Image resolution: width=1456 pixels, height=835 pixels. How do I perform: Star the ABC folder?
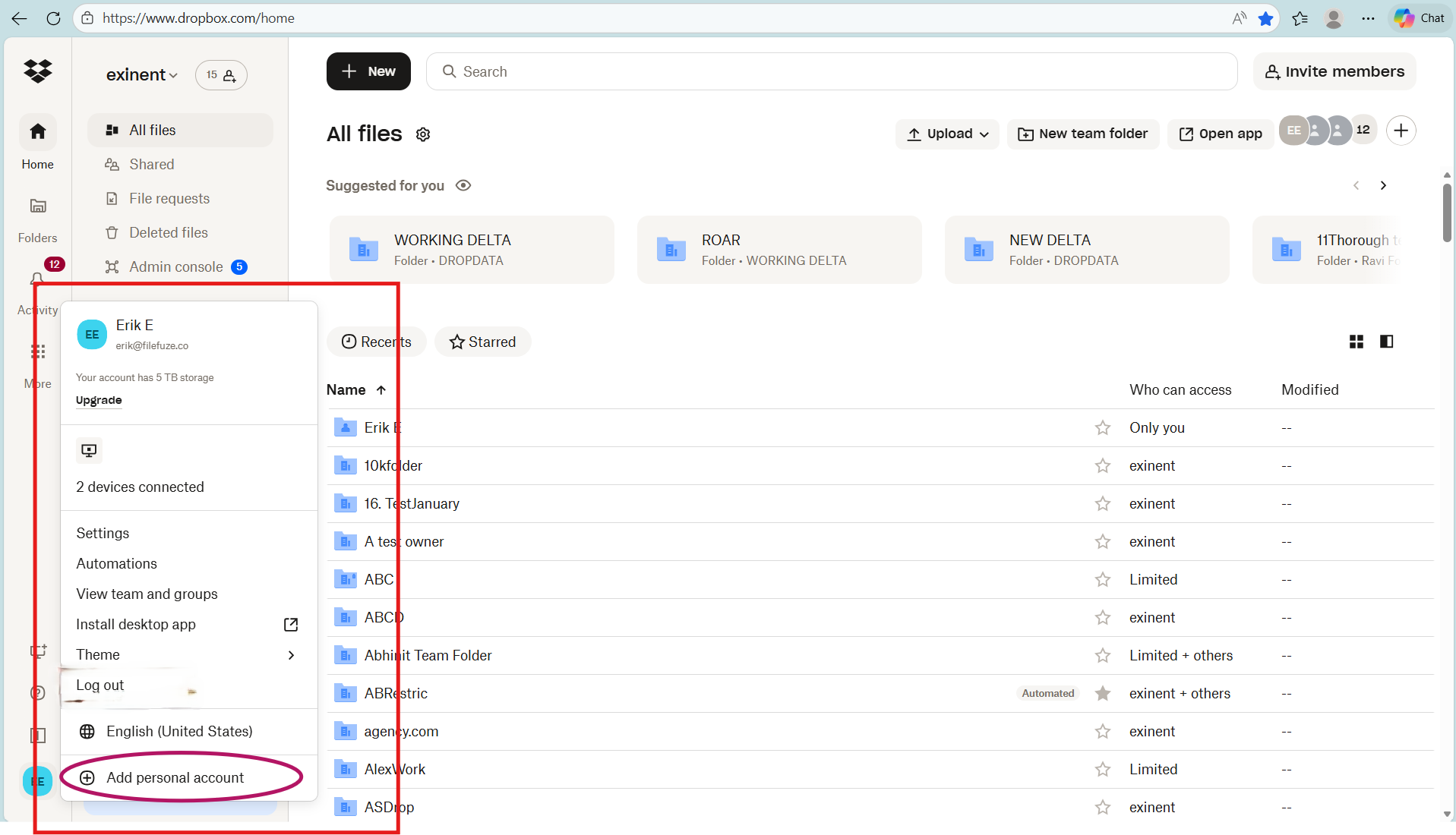tap(1103, 579)
